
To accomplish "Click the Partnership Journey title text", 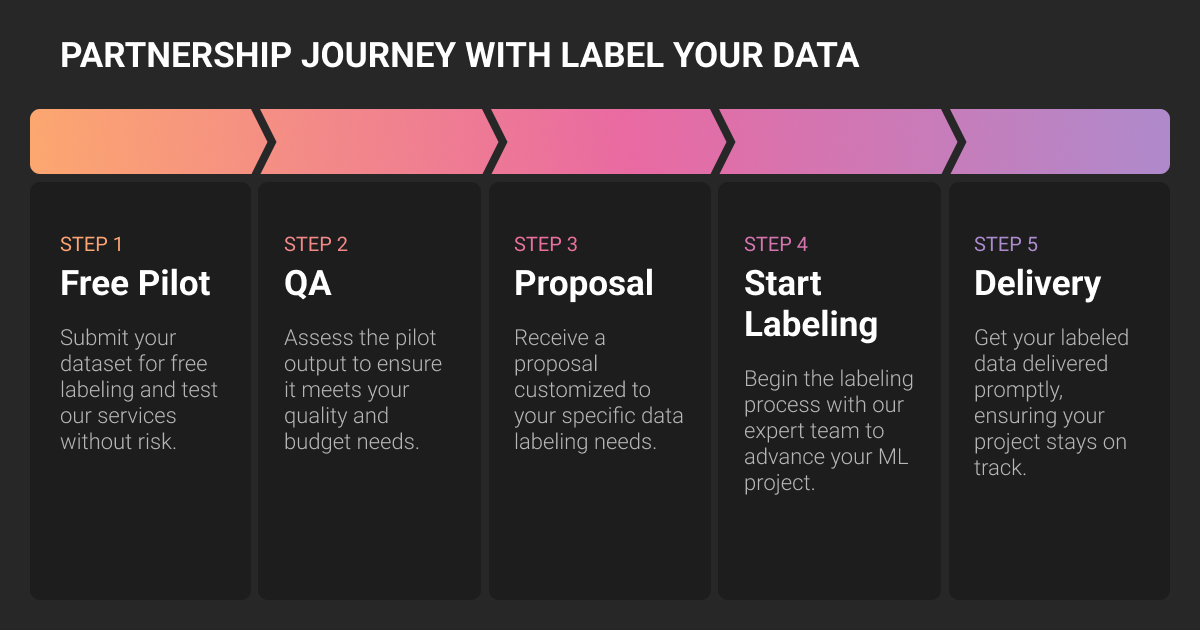I will click(459, 55).
